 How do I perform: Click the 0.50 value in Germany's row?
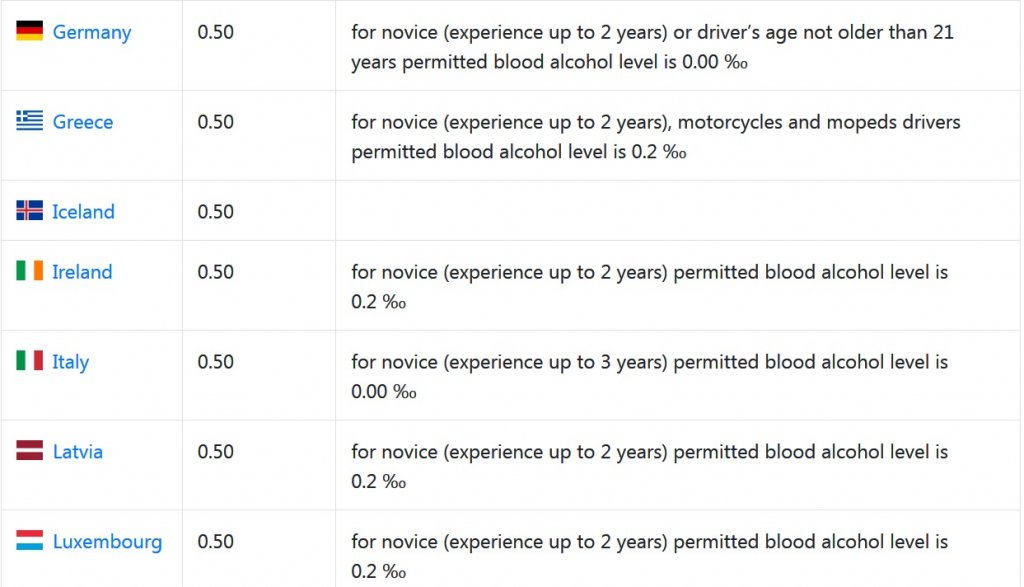[x=216, y=32]
